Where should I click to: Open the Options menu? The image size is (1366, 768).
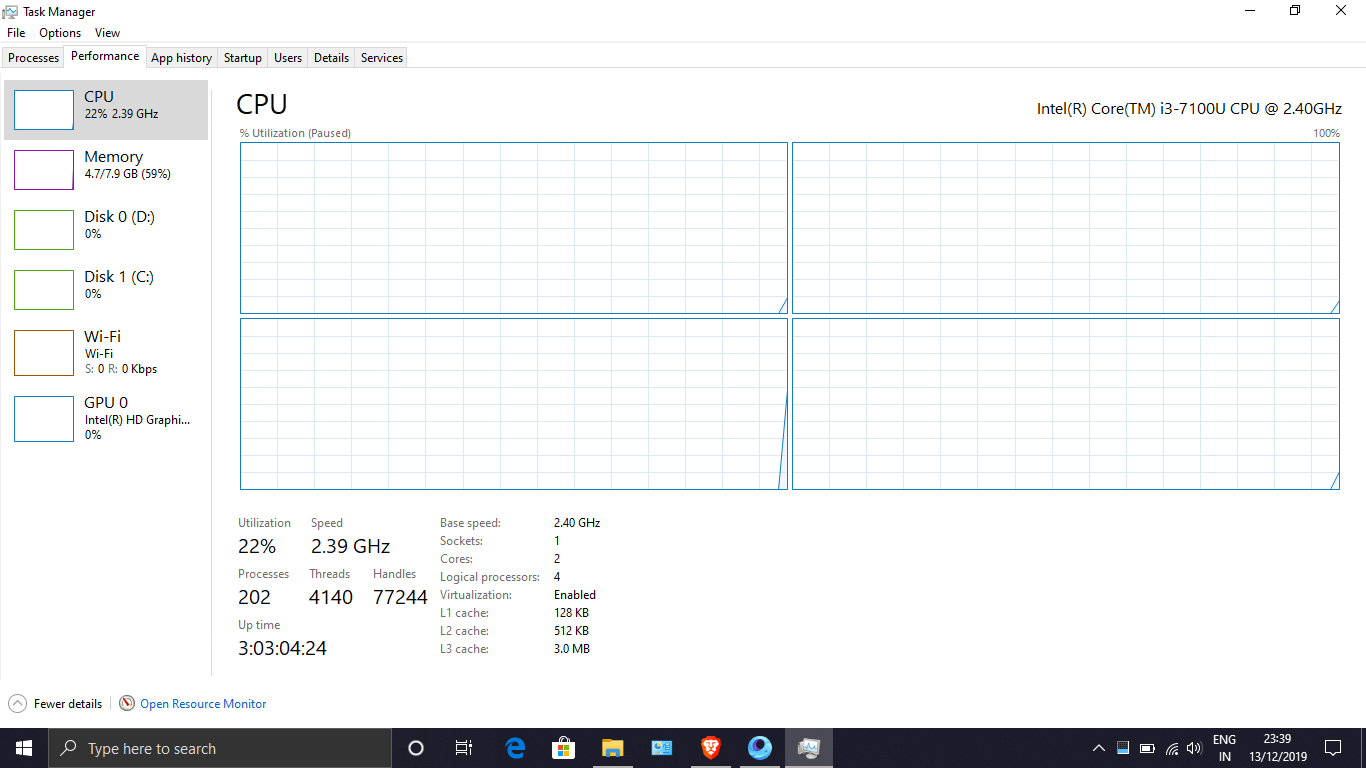(60, 33)
